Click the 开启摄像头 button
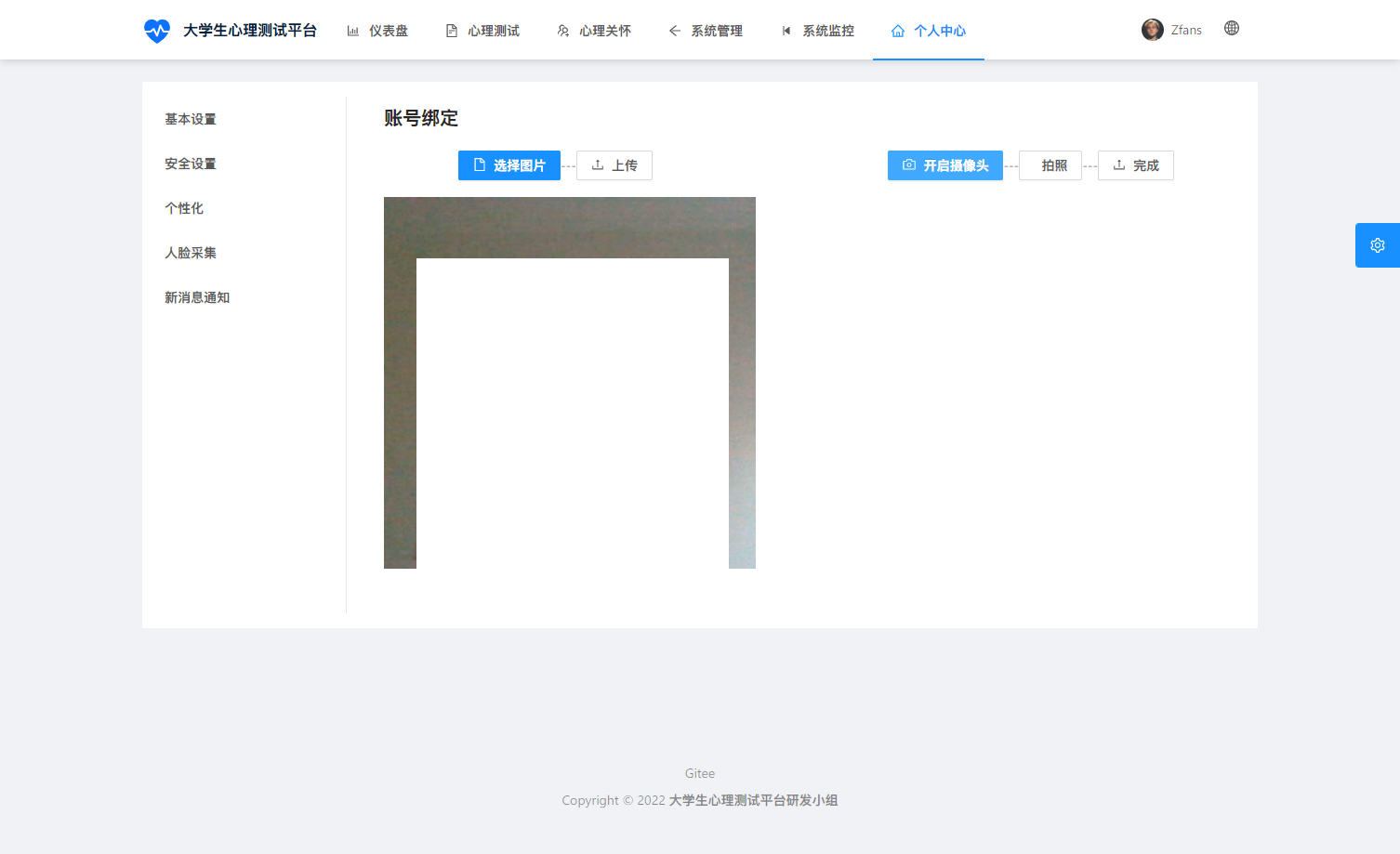This screenshot has width=1400, height=854. [x=945, y=165]
